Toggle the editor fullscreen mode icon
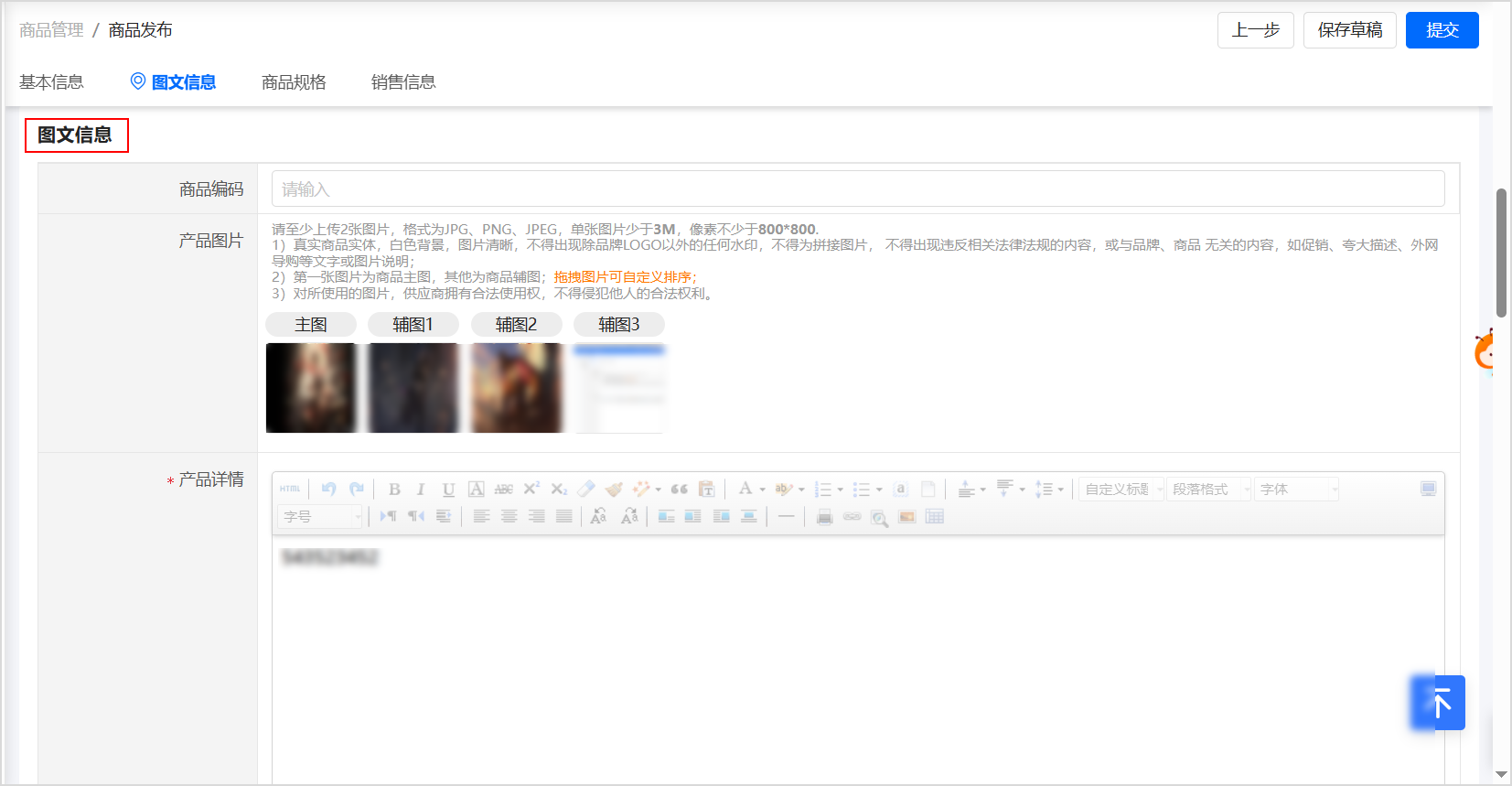Viewport: 1512px width, 786px height. click(x=1428, y=489)
